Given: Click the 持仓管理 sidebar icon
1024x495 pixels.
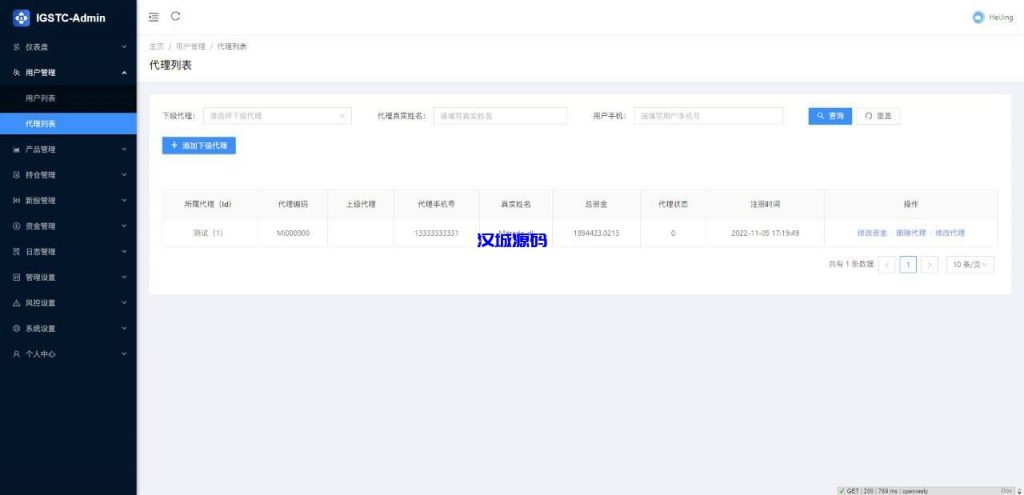Looking at the screenshot, I should pyautogui.click(x=17, y=175).
